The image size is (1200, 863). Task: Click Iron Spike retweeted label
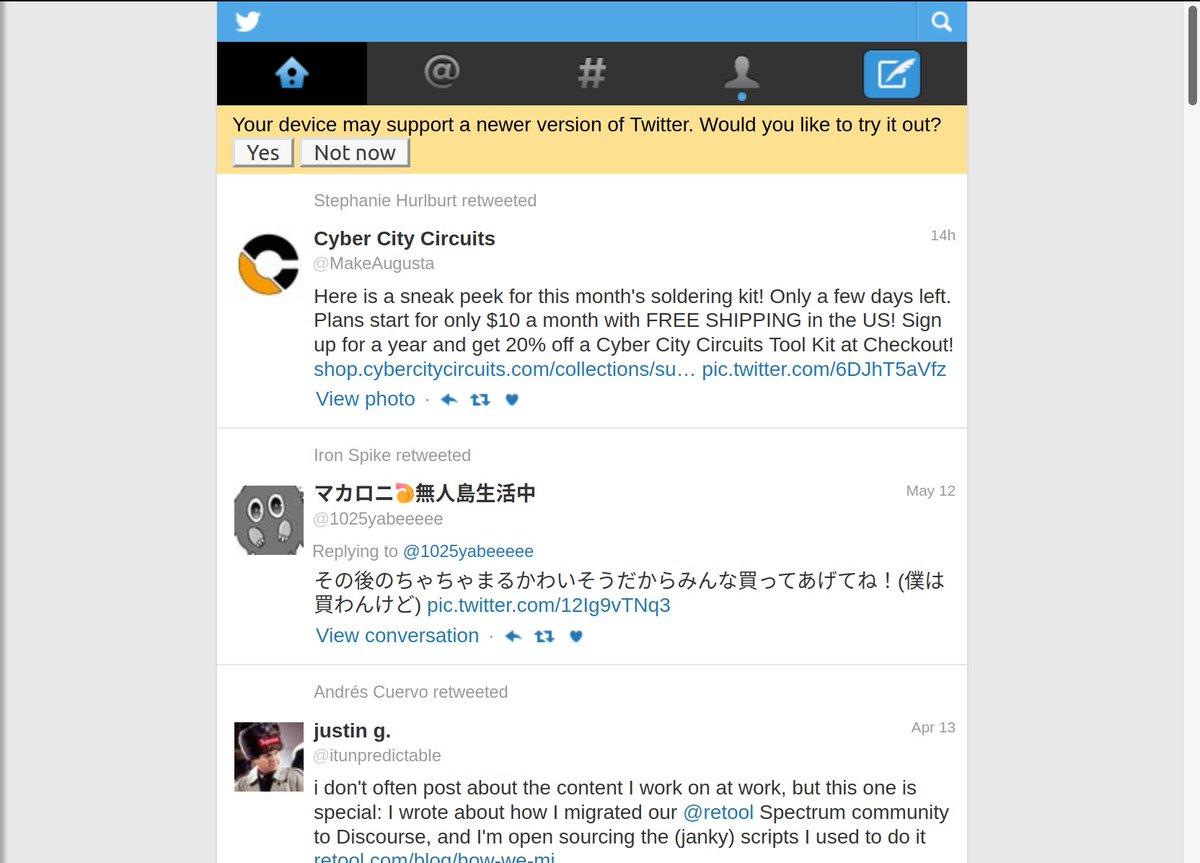(x=392, y=456)
